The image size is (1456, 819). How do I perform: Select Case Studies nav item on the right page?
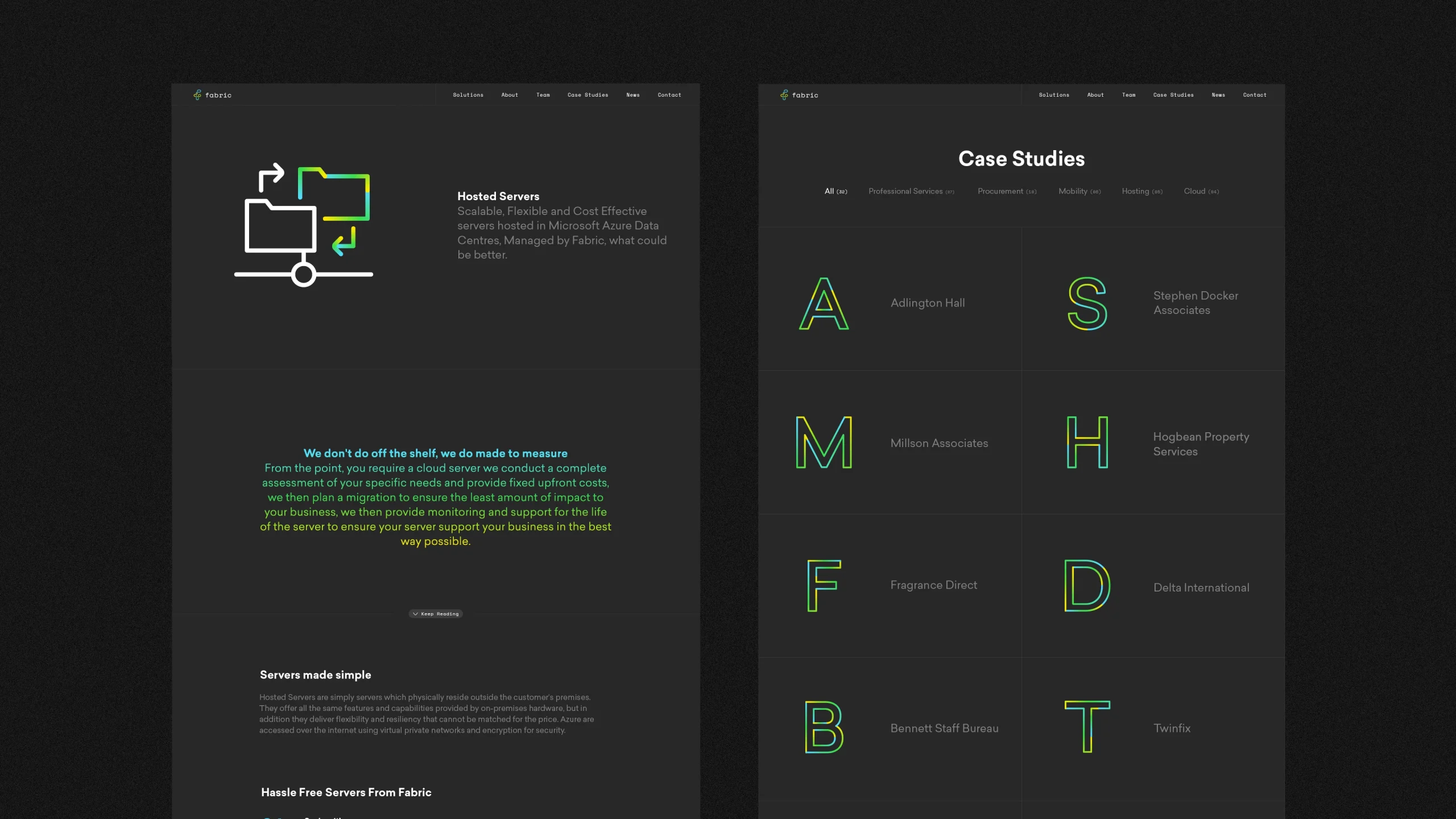[x=1173, y=95]
